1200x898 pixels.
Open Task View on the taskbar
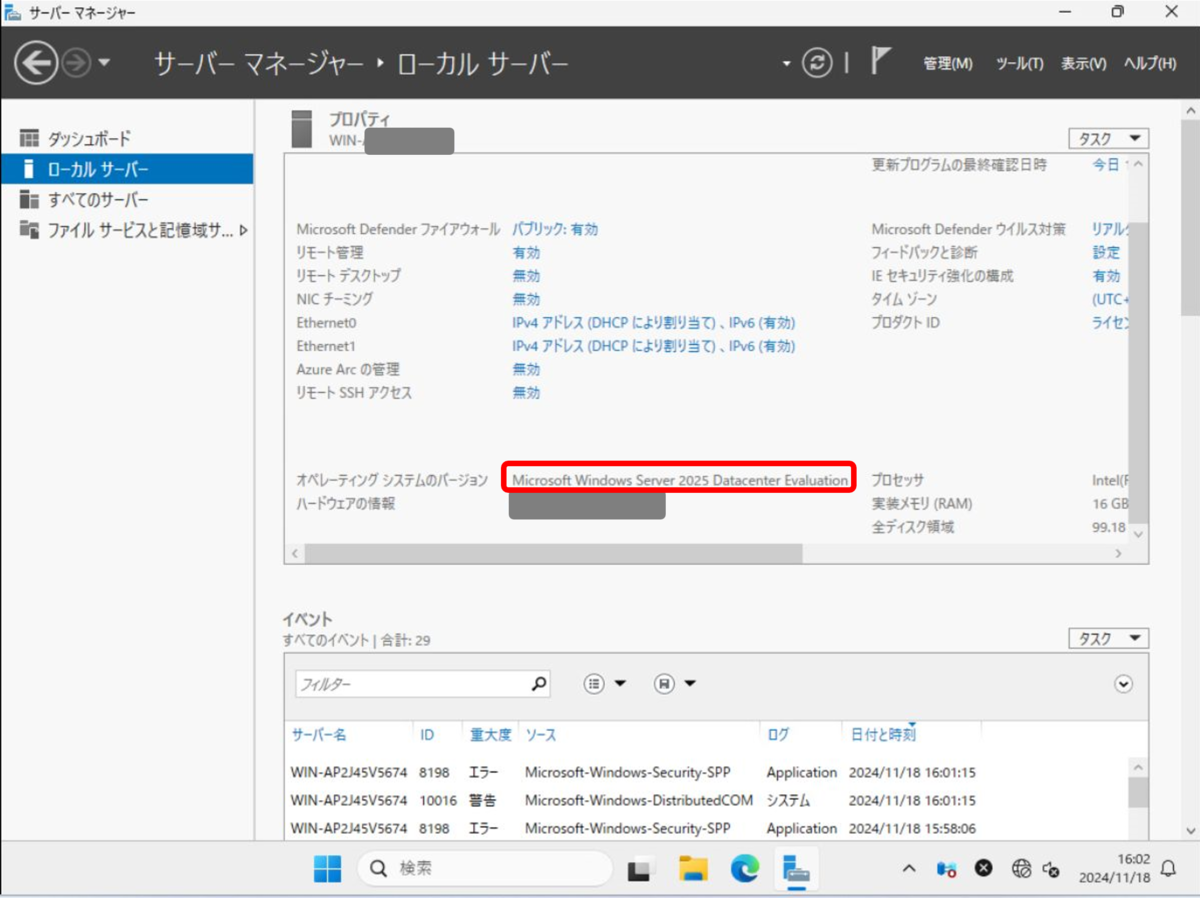pos(640,870)
